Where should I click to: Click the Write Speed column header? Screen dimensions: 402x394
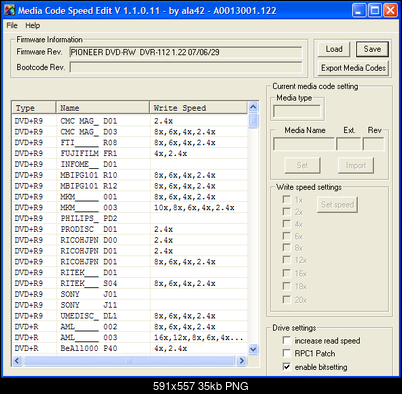(x=199, y=108)
